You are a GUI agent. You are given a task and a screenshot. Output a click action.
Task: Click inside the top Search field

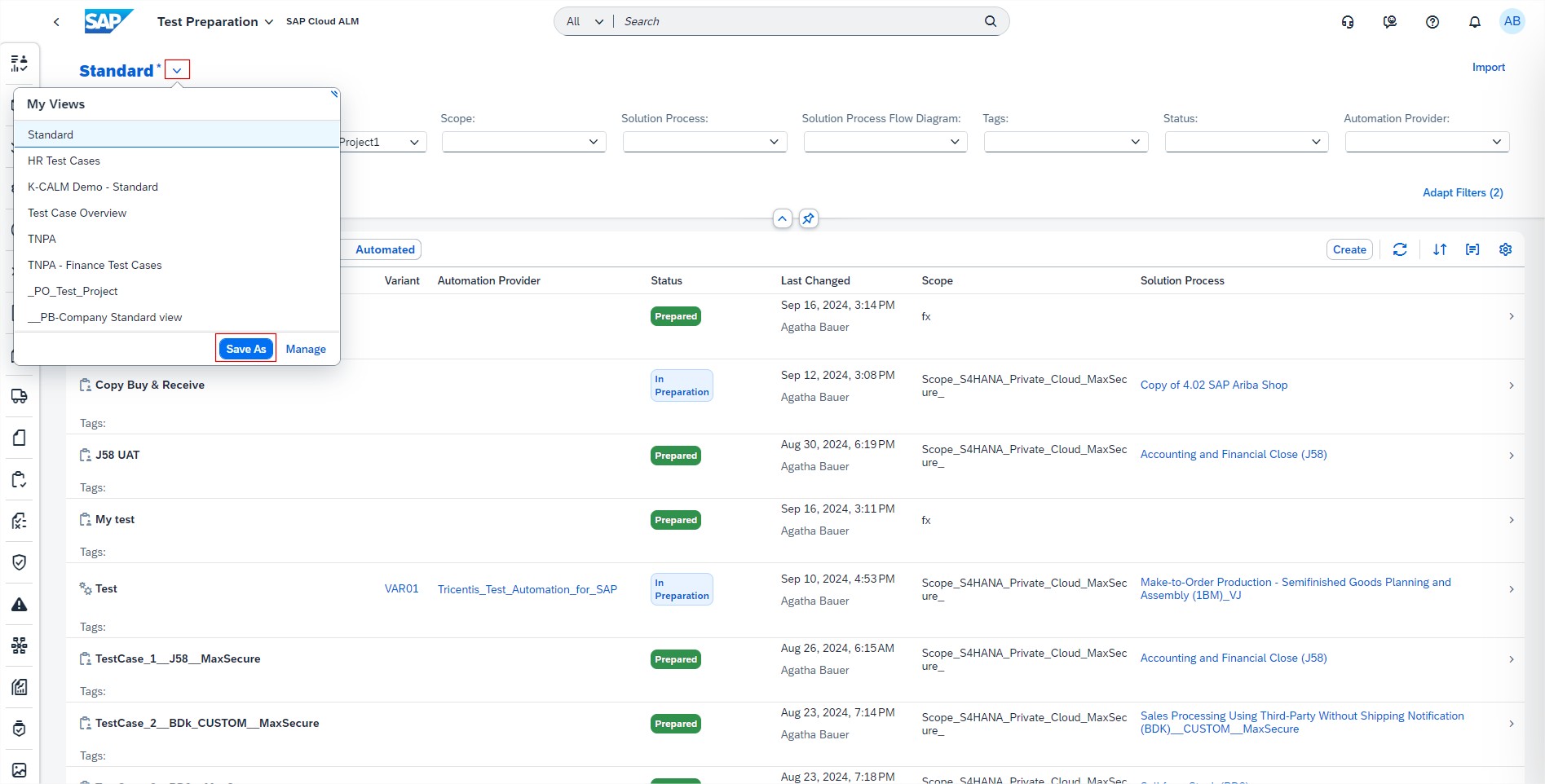[x=799, y=21]
